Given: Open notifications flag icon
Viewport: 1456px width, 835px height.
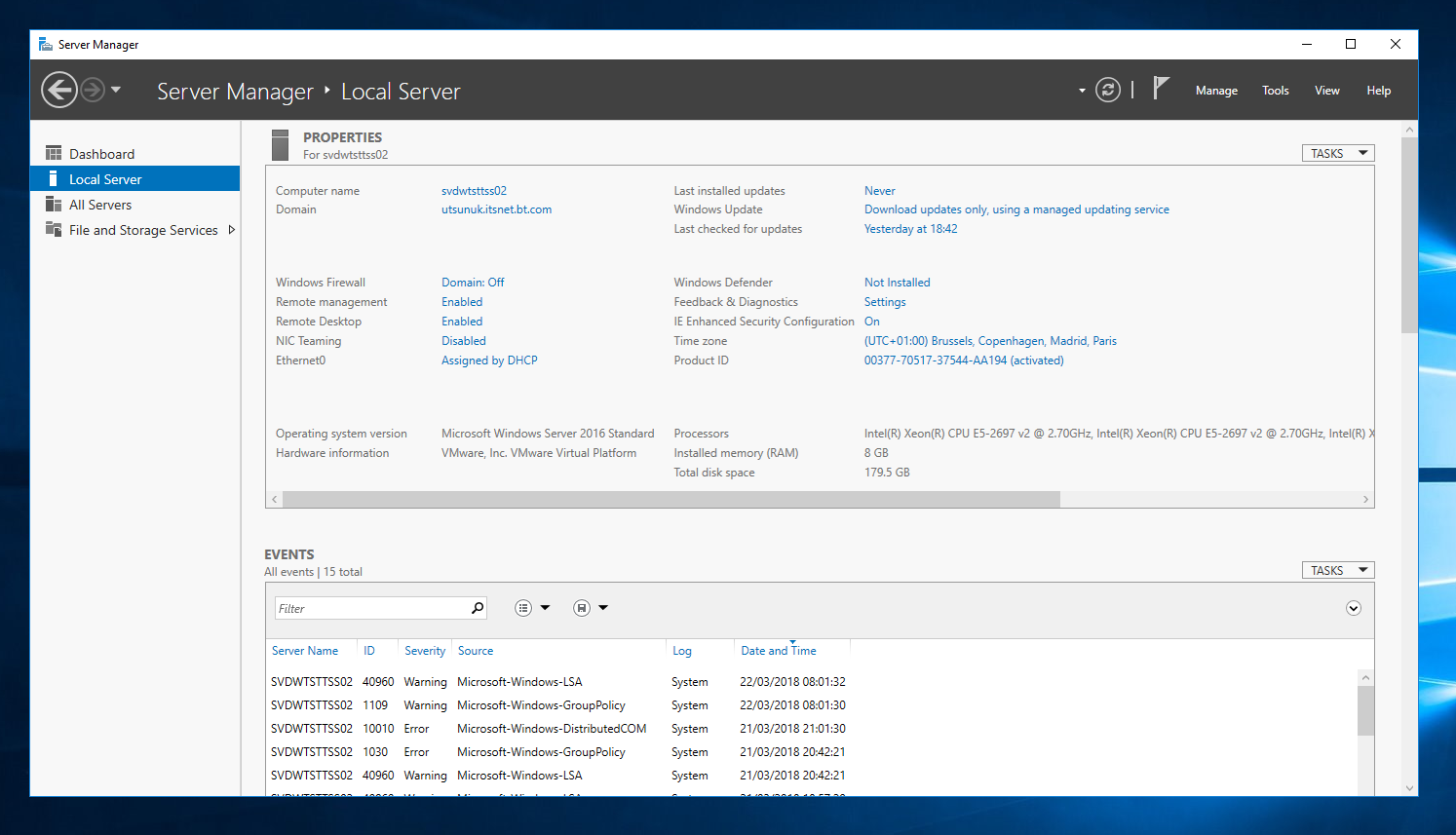Looking at the screenshot, I should click(1160, 89).
